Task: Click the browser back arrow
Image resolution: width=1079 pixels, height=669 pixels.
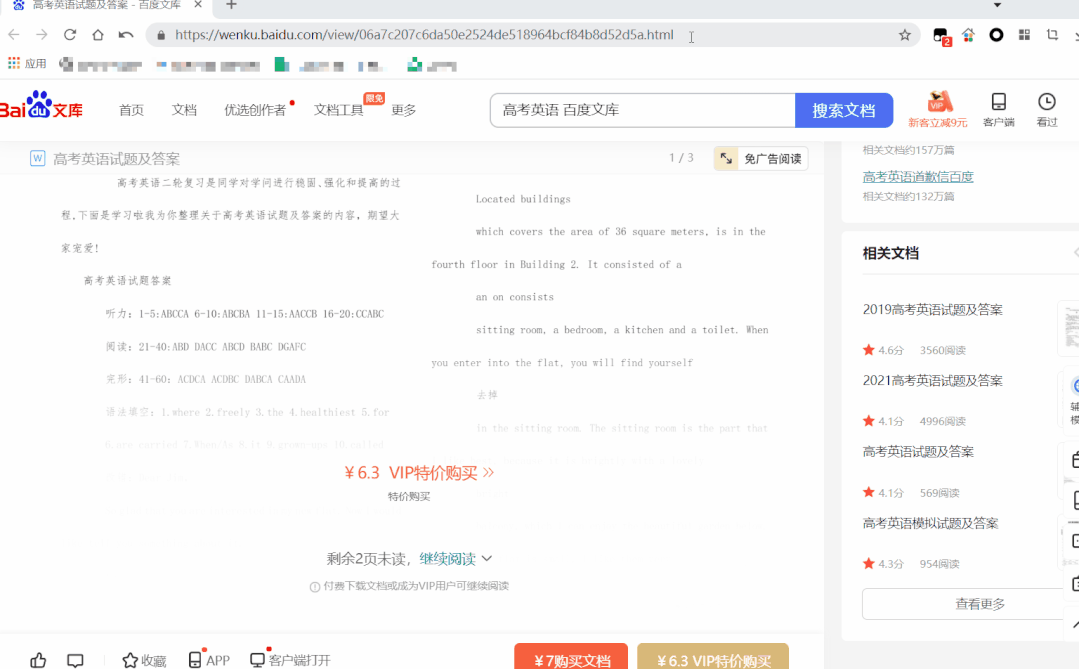Action: [14, 34]
